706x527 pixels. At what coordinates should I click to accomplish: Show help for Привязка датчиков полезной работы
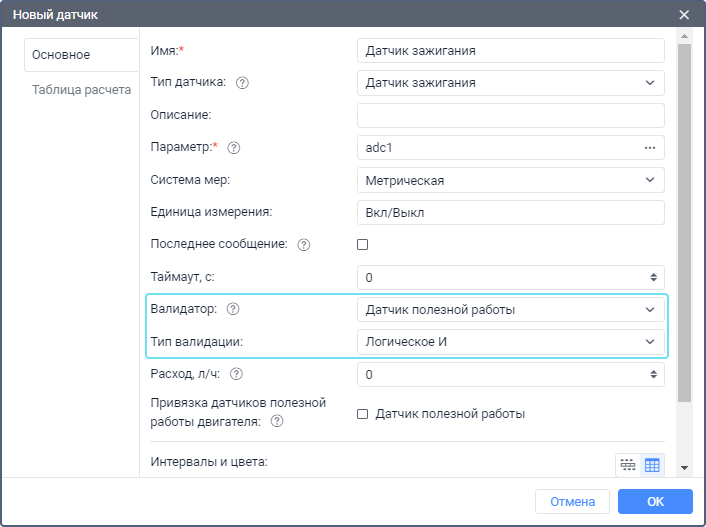[x=277, y=421]
